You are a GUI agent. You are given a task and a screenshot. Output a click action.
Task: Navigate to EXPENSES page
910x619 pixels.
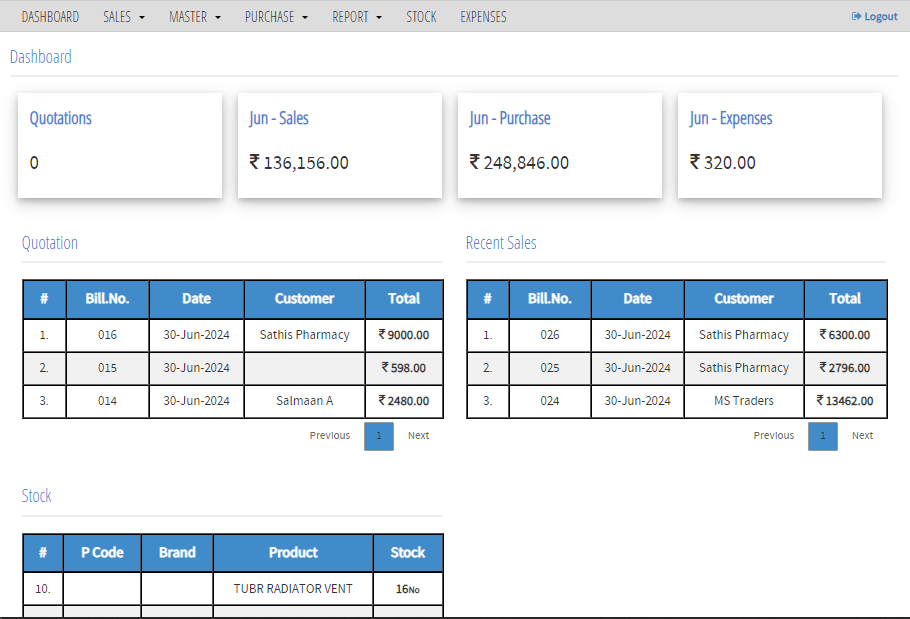click(483, 16)
